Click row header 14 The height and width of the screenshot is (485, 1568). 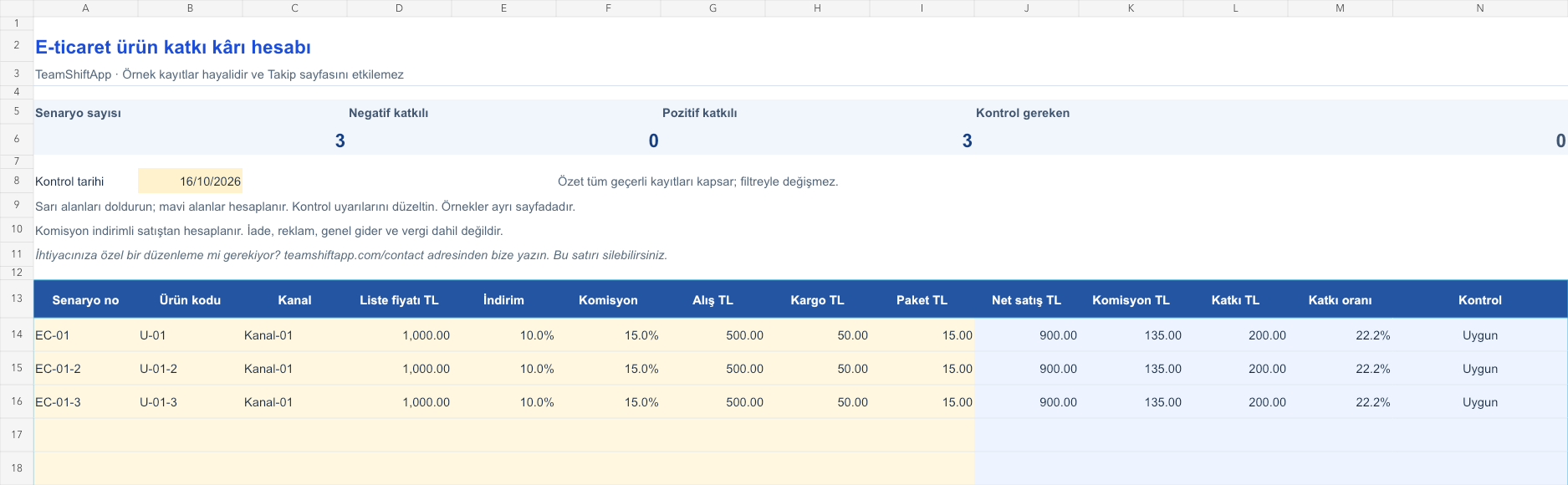[17, 334]
